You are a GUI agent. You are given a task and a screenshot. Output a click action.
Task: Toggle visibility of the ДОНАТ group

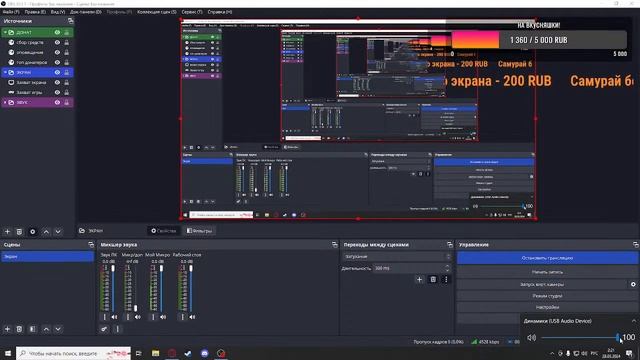(57, 32)
